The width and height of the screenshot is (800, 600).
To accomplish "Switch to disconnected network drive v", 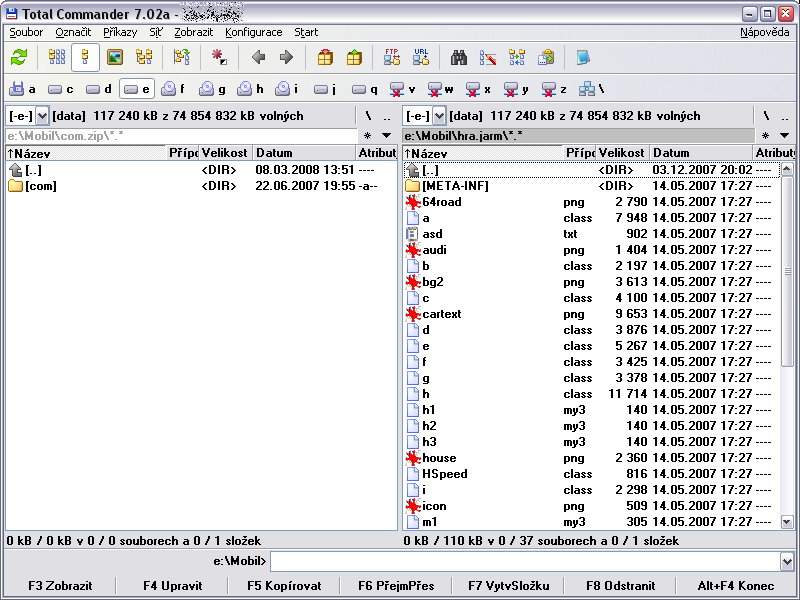I will tap(403, 89).
